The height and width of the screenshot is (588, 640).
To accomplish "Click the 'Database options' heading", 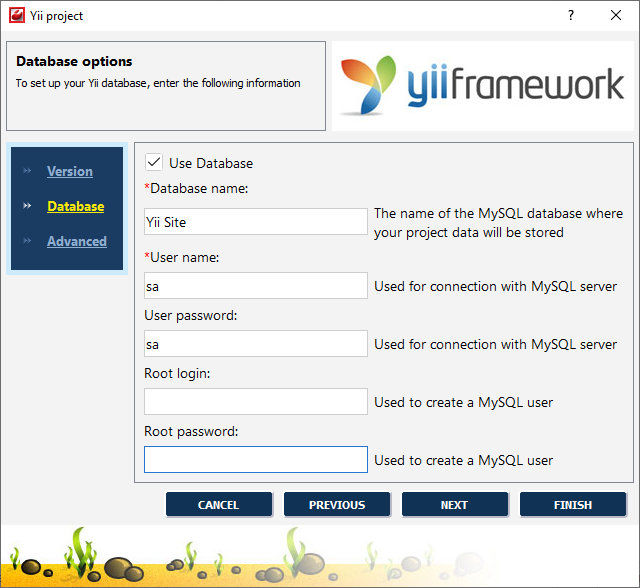I will (x=74, y=61).
